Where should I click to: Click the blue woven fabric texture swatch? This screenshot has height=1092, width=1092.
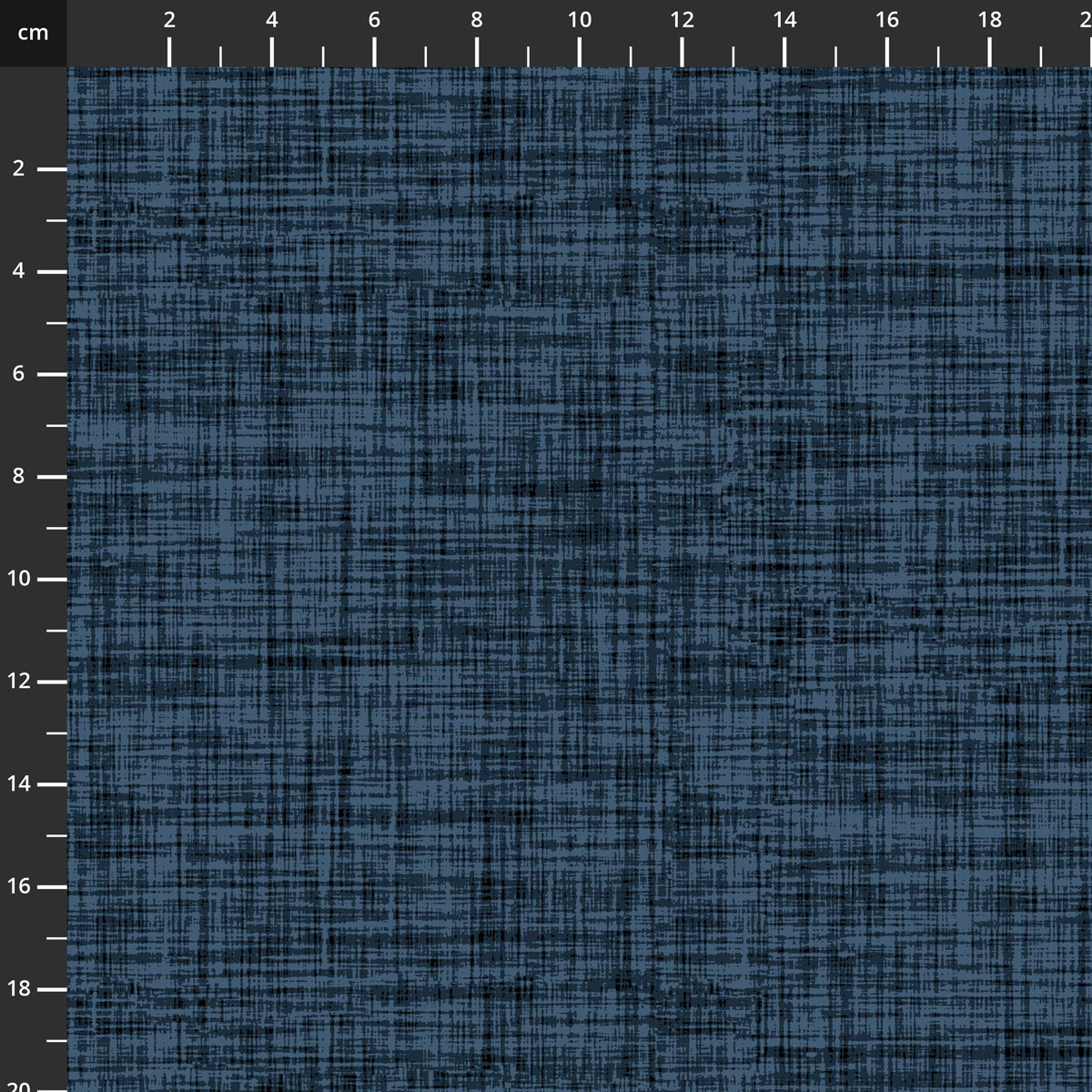580,580
